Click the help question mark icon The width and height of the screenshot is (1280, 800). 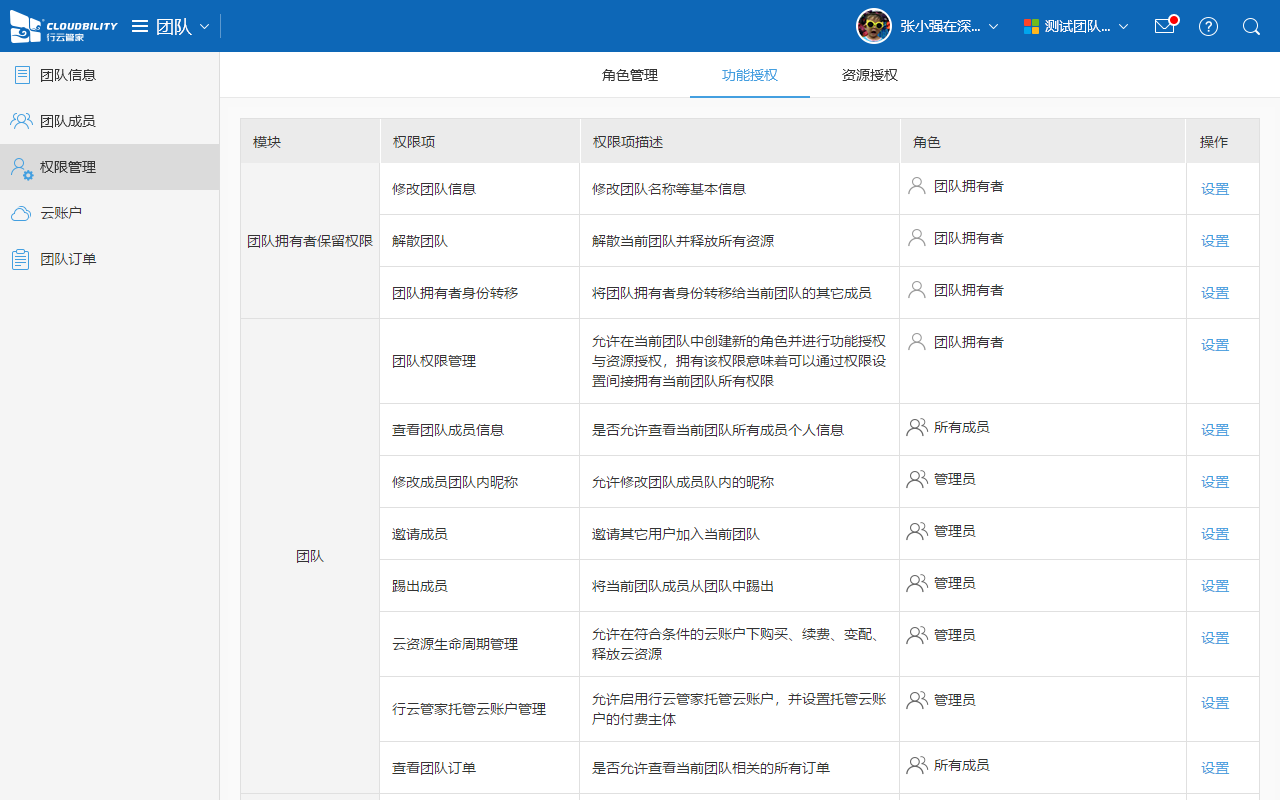click(x=1208, y=27)
